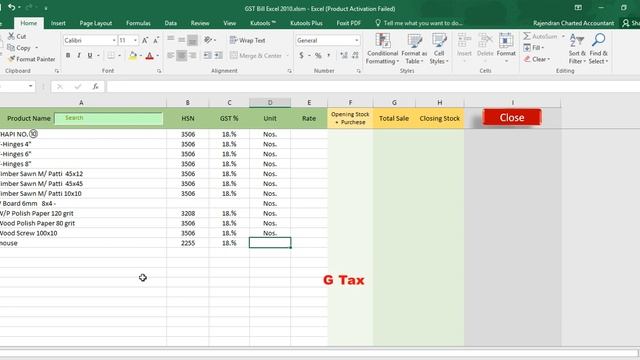
Task: Increase indent in Alignment group
Action: [219, 55]
